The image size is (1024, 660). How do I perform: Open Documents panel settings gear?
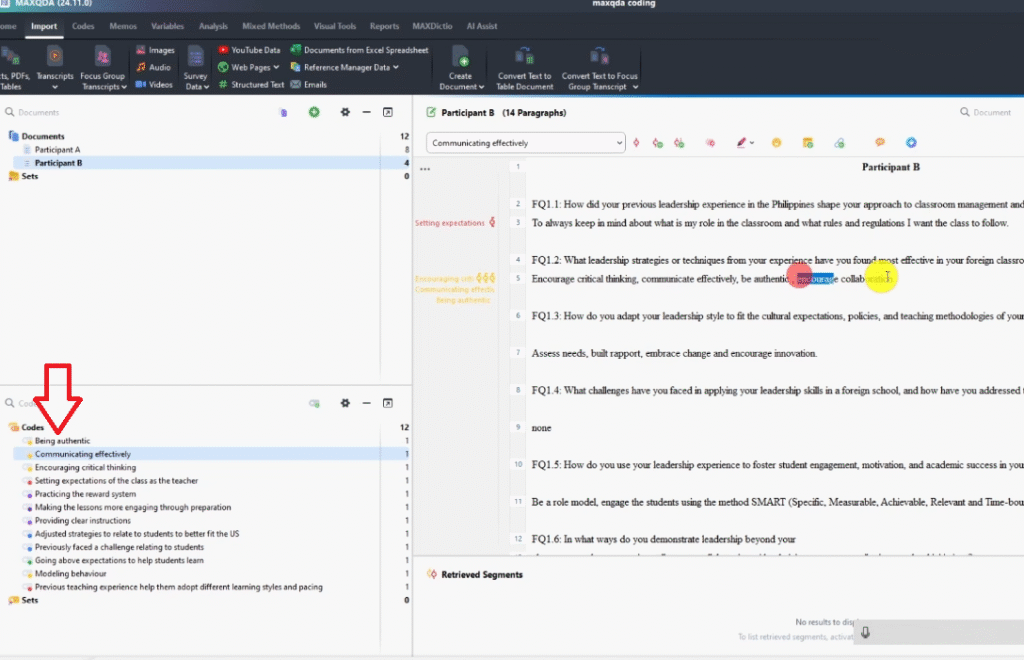345,113
